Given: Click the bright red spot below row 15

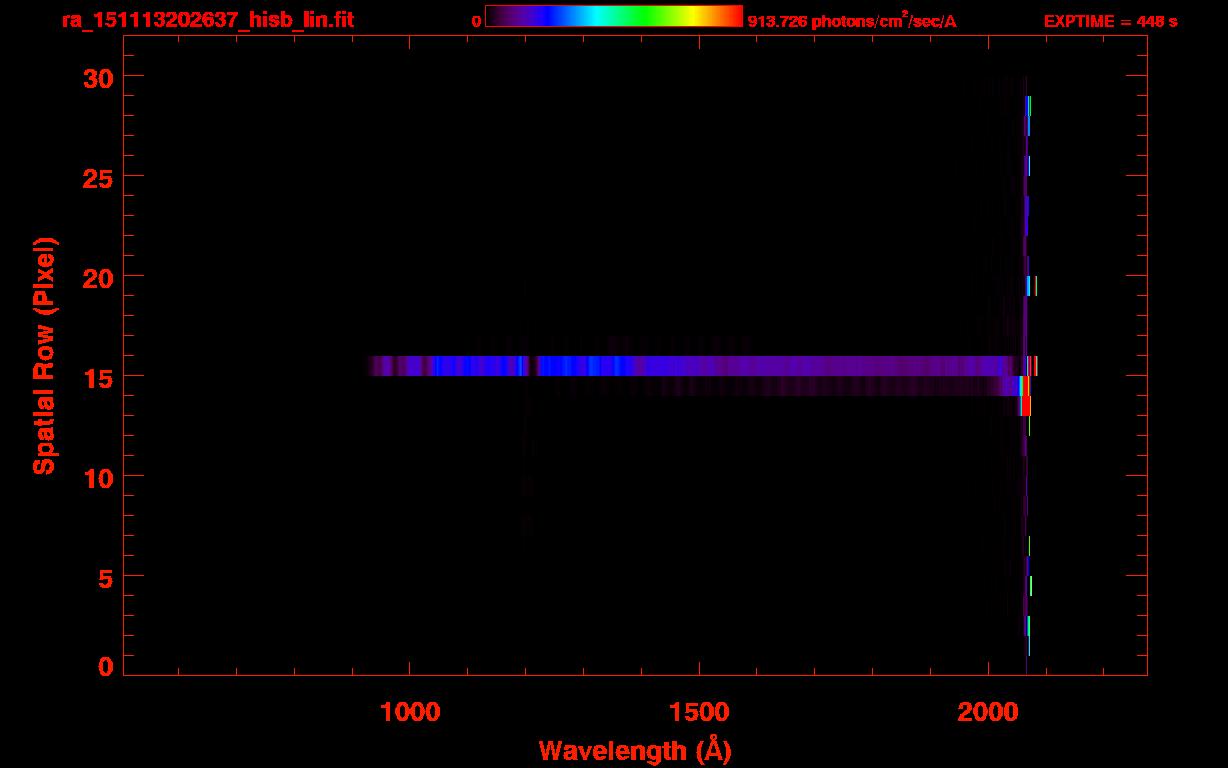Looking at the screenshot, I should click(x=1025, y=405).
